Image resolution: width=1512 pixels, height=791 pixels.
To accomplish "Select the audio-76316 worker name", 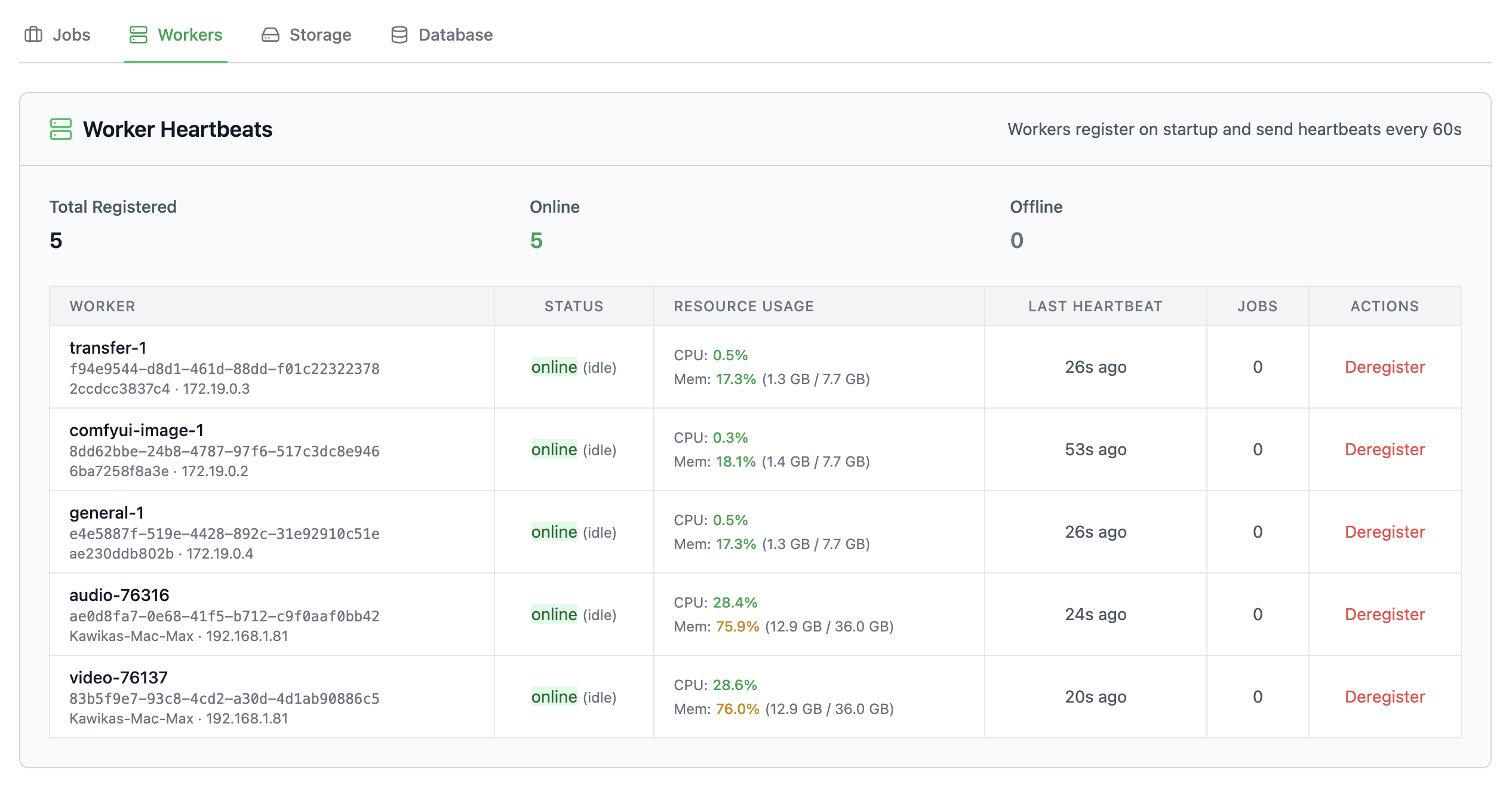I will pos(119,595).
